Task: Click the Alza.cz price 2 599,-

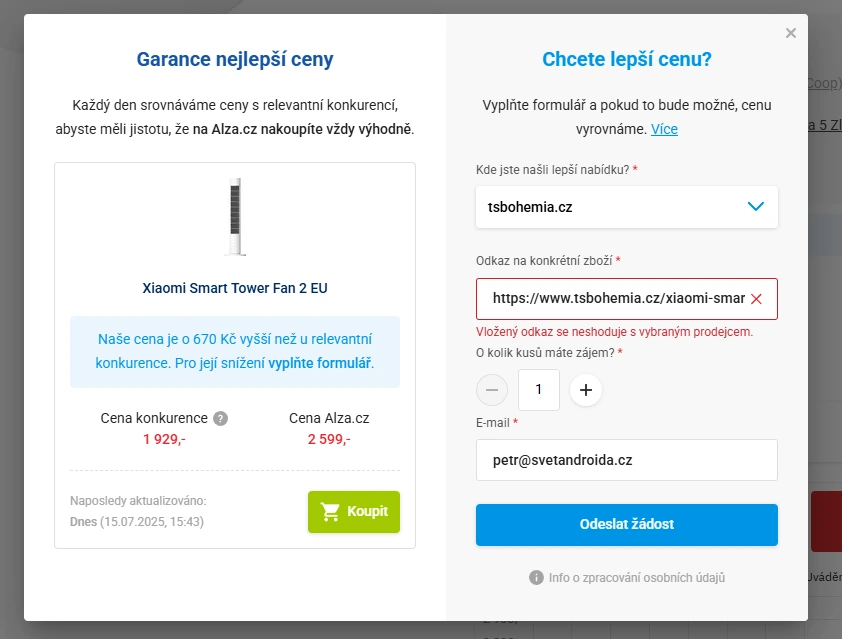Action: coord(329,439)
